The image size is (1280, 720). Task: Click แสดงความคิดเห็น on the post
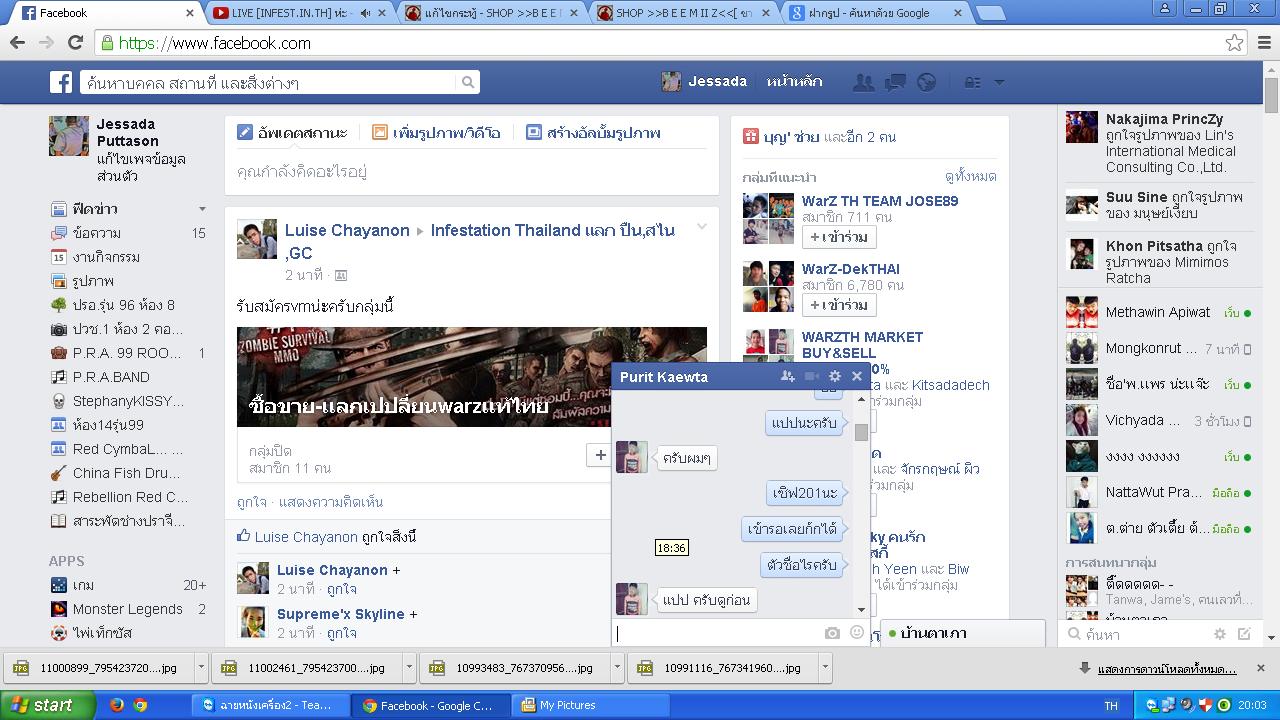click(x=331, y=502)
